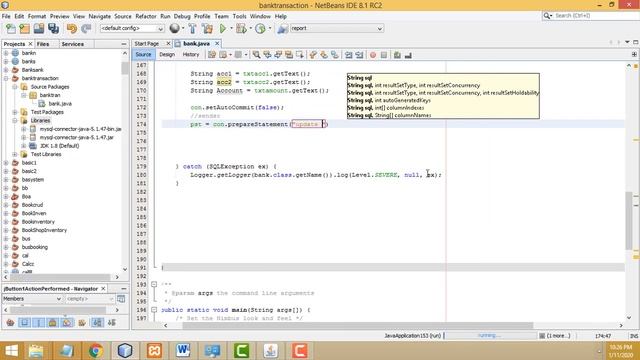This screenshot has height=360, width=640.
Task: Open the Run Project dropdown arrow
Action: coord(231,29)
